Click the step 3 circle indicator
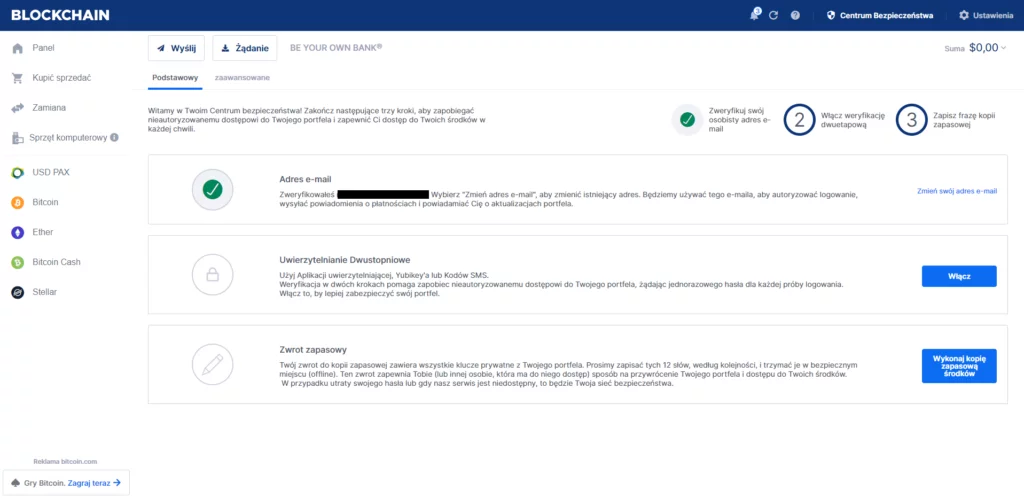The image size is (1024, 498). coord(912,120)
